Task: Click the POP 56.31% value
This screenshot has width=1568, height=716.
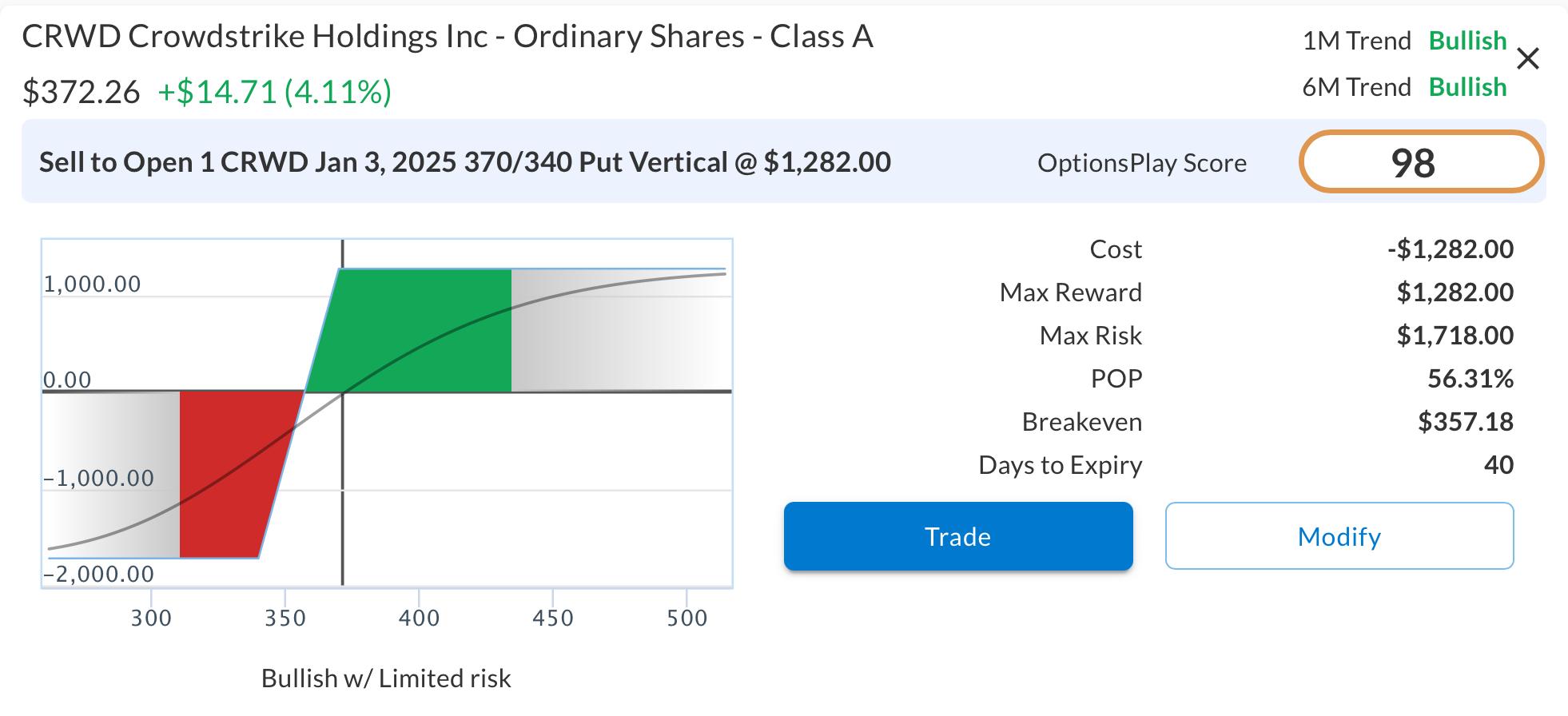Action: 1470,379
